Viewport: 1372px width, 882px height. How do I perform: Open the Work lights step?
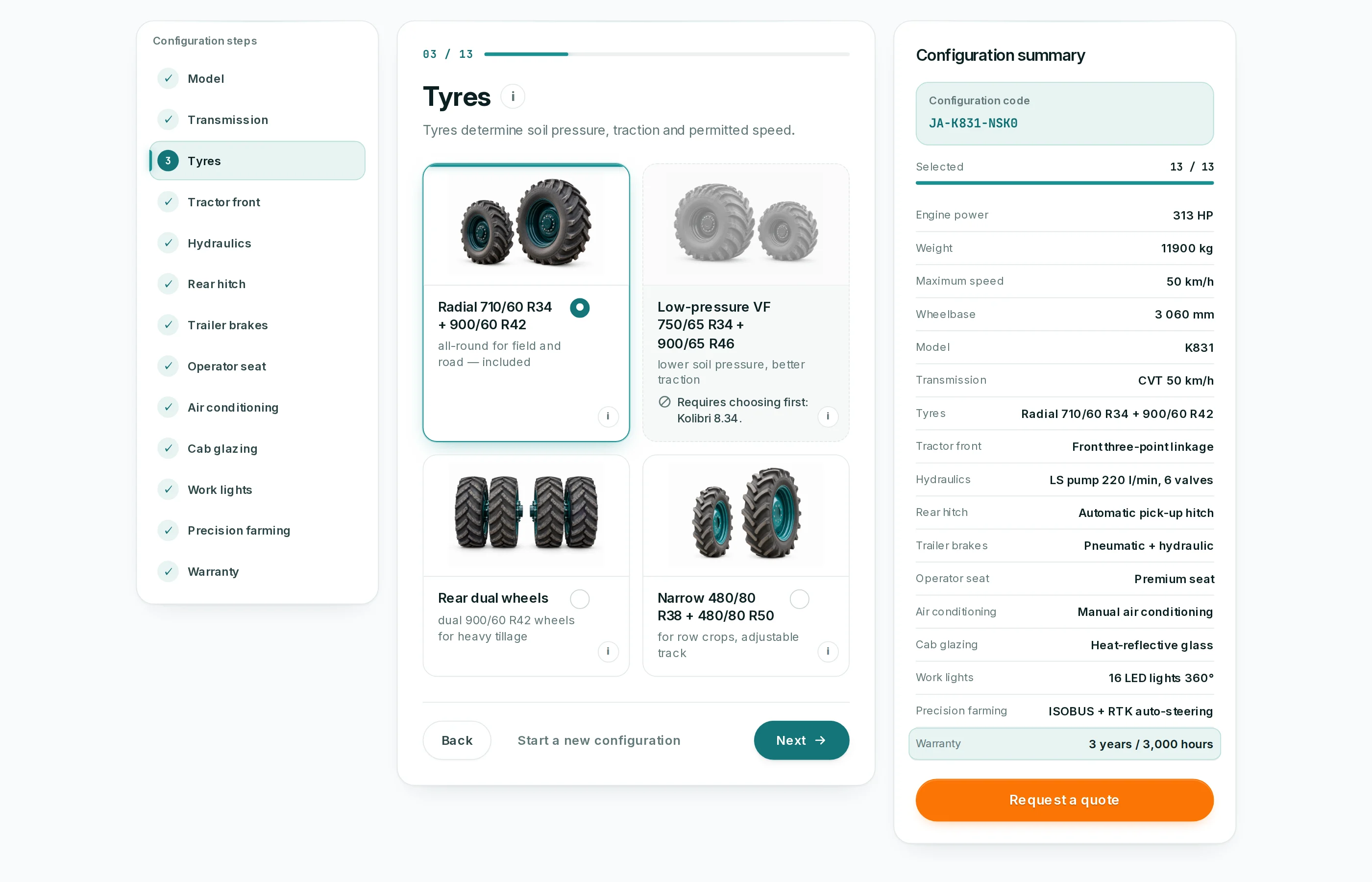[x=257, y=490]
